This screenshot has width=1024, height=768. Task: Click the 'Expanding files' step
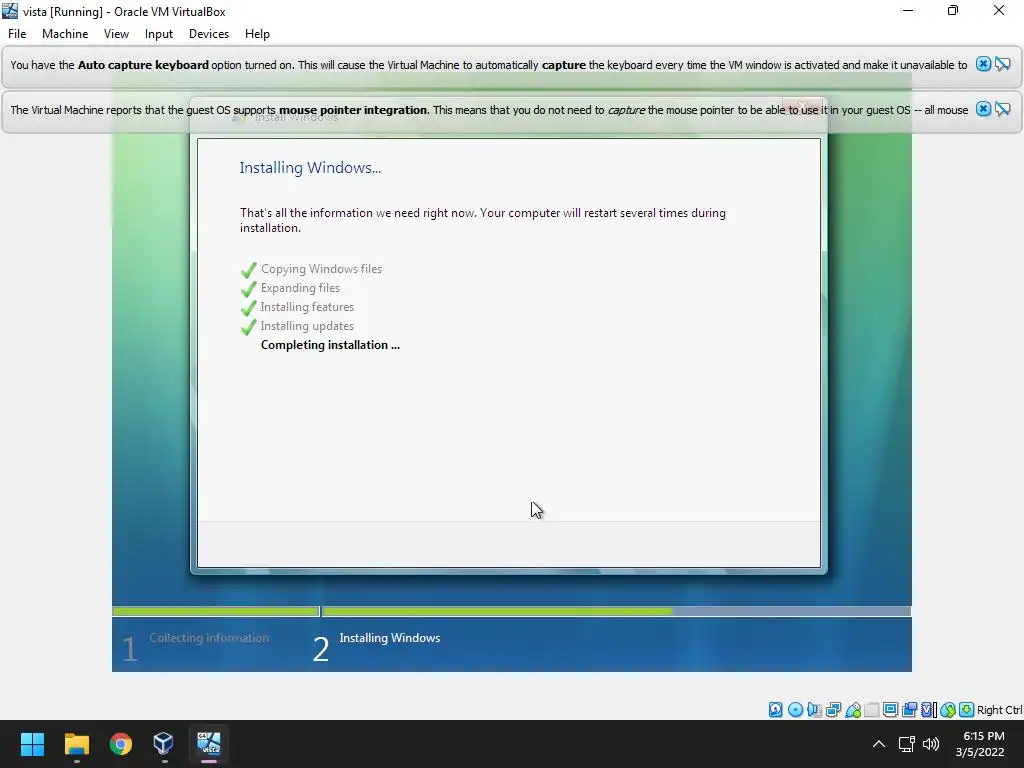point(300,287)
